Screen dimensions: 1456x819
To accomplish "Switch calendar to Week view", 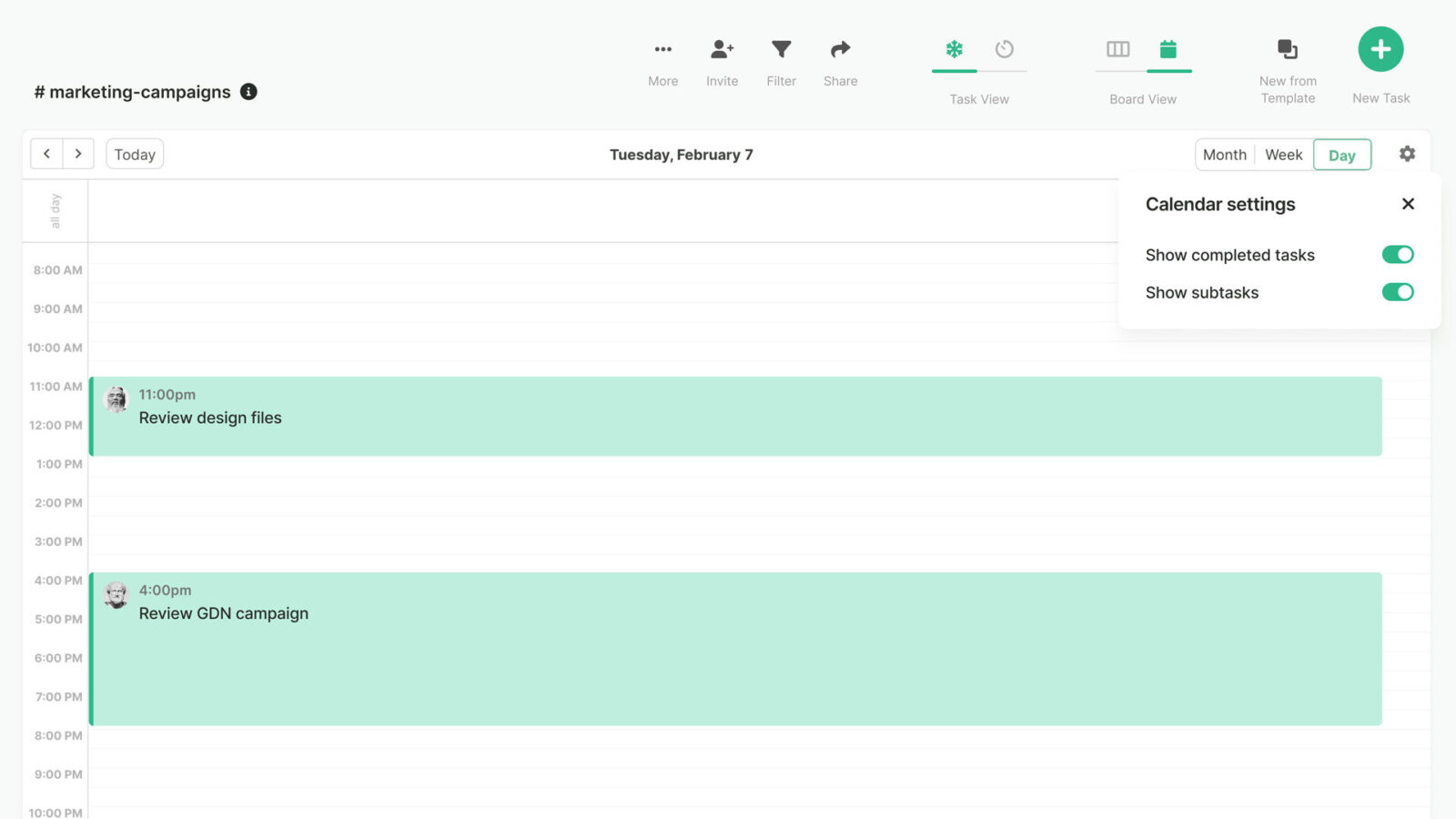I will (1283, 155).
